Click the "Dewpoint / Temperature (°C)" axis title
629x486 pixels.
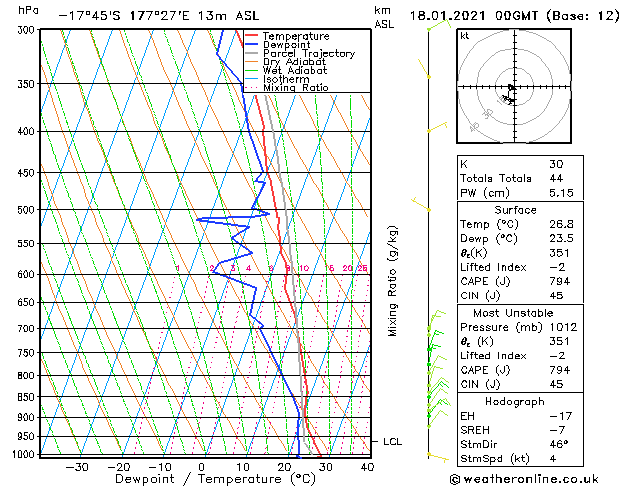click(215, 479)
